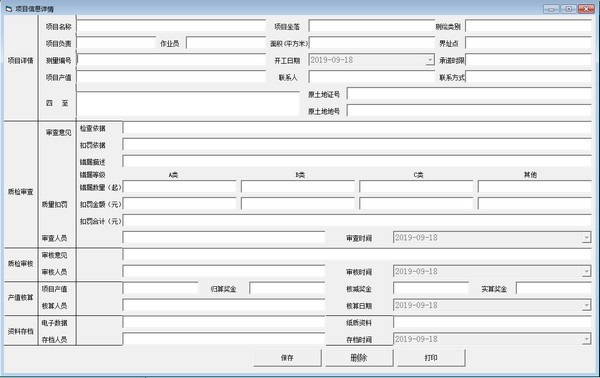600x378 pixels.
Task: Focus the 归算奖金 input field
Action: coord(287,288)
